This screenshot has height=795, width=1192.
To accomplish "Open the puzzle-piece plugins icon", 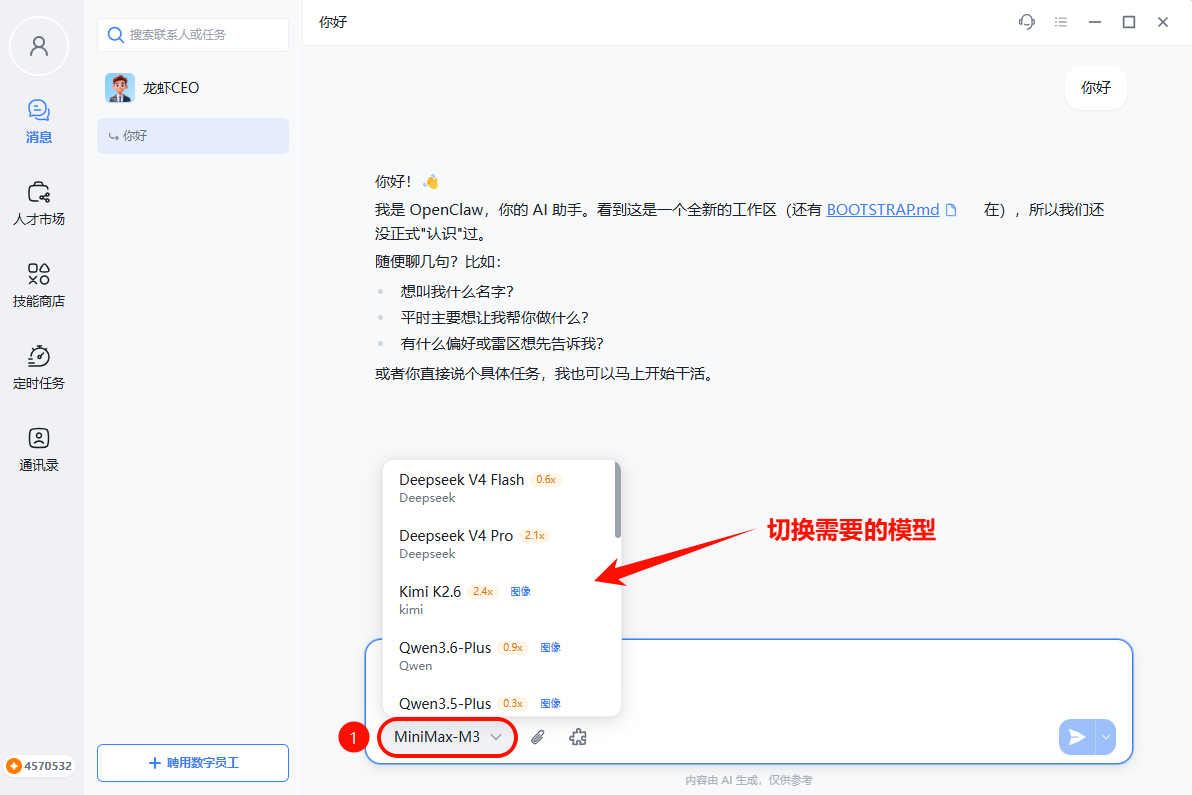I will tap(578, 737).
